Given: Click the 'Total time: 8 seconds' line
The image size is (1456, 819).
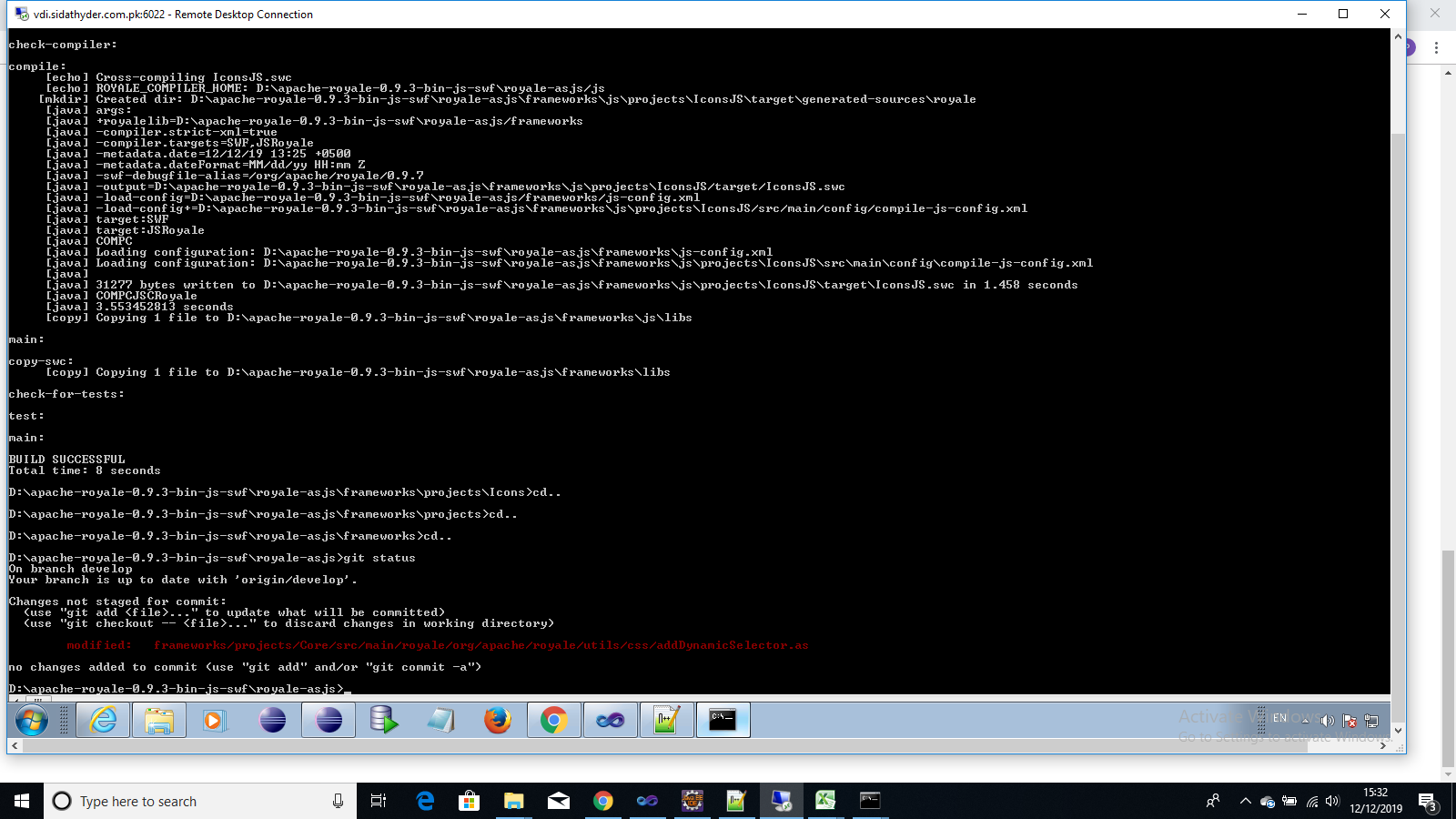Looking at the screenshot, I should [85, 470].
